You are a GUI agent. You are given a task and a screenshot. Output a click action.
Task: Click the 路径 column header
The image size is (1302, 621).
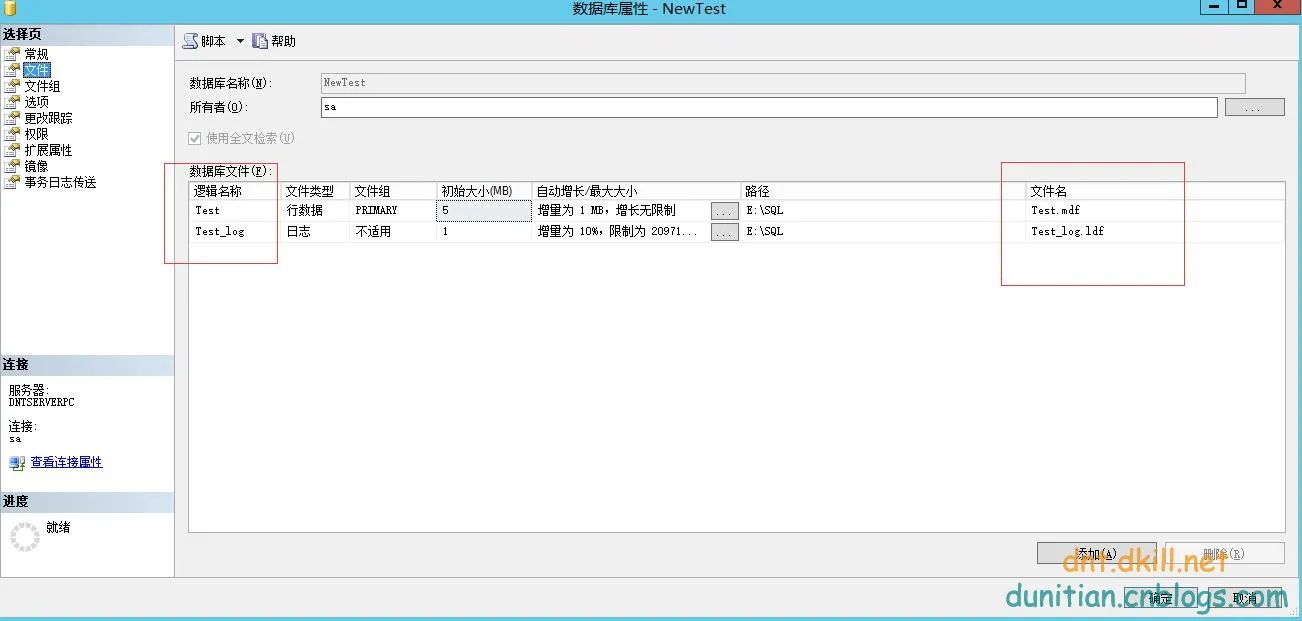[883, 191]
